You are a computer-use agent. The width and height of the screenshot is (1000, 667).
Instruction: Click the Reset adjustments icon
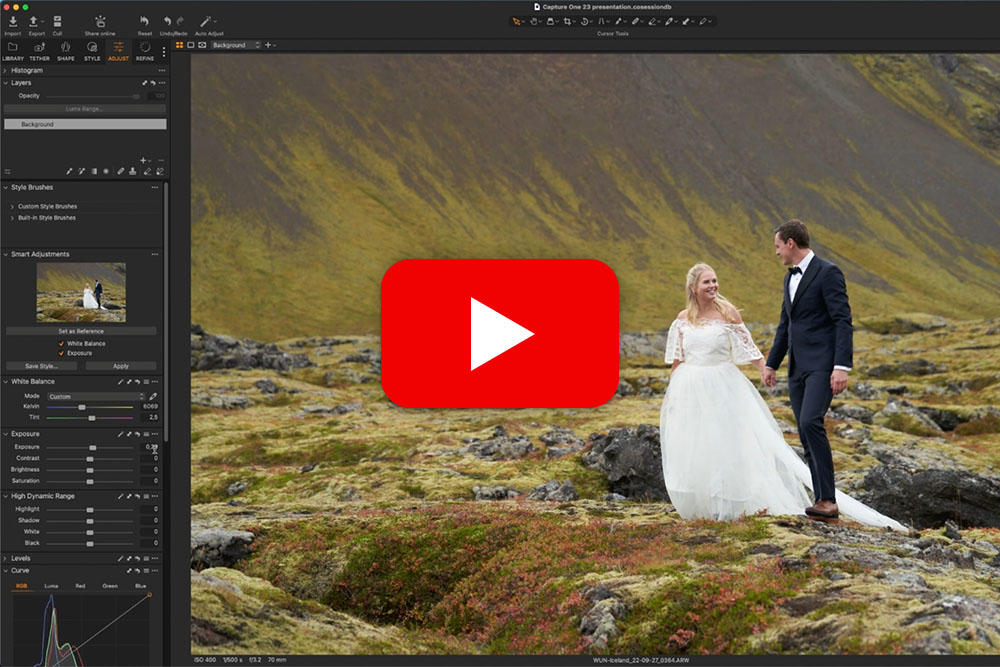(145, 21)
